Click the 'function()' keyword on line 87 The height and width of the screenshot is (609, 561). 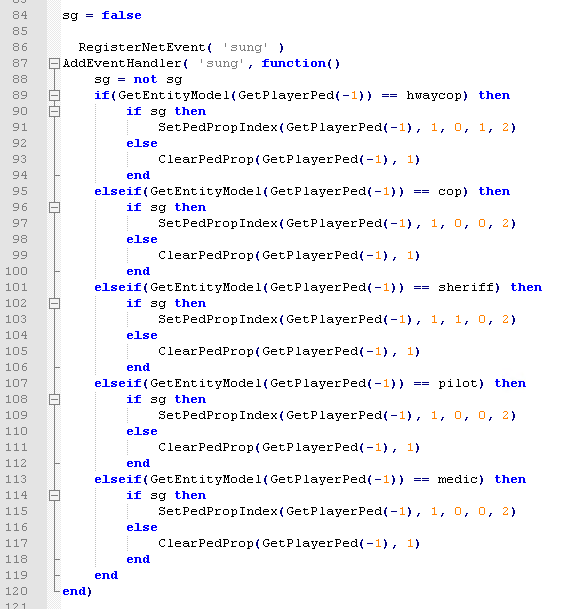coord(301,63)
